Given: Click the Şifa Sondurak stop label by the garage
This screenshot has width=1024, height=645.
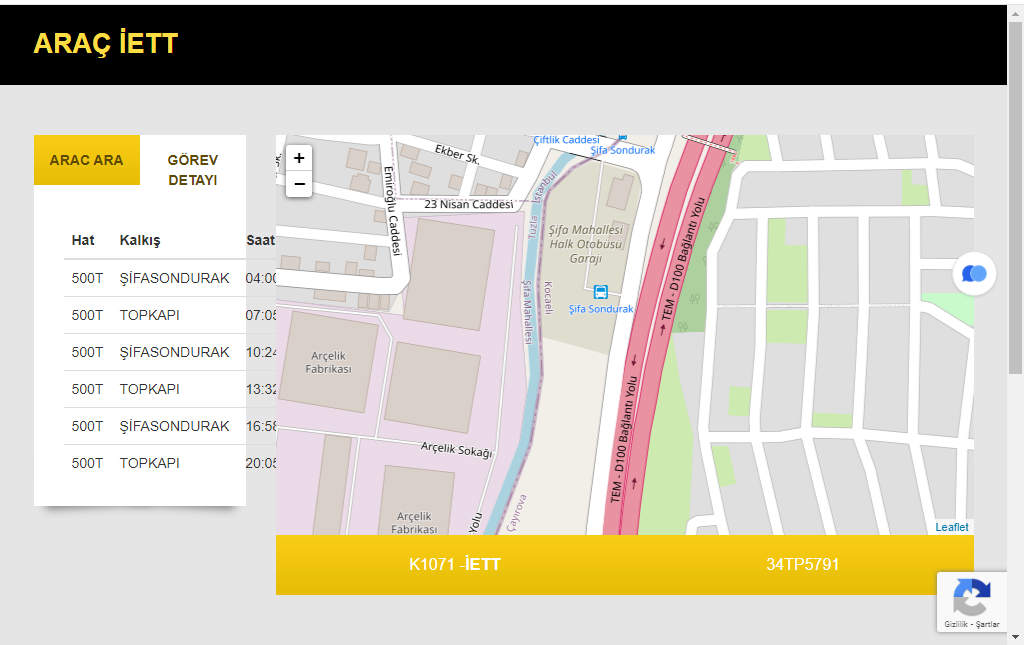Looking at the screenshot, I should [601, 309].
